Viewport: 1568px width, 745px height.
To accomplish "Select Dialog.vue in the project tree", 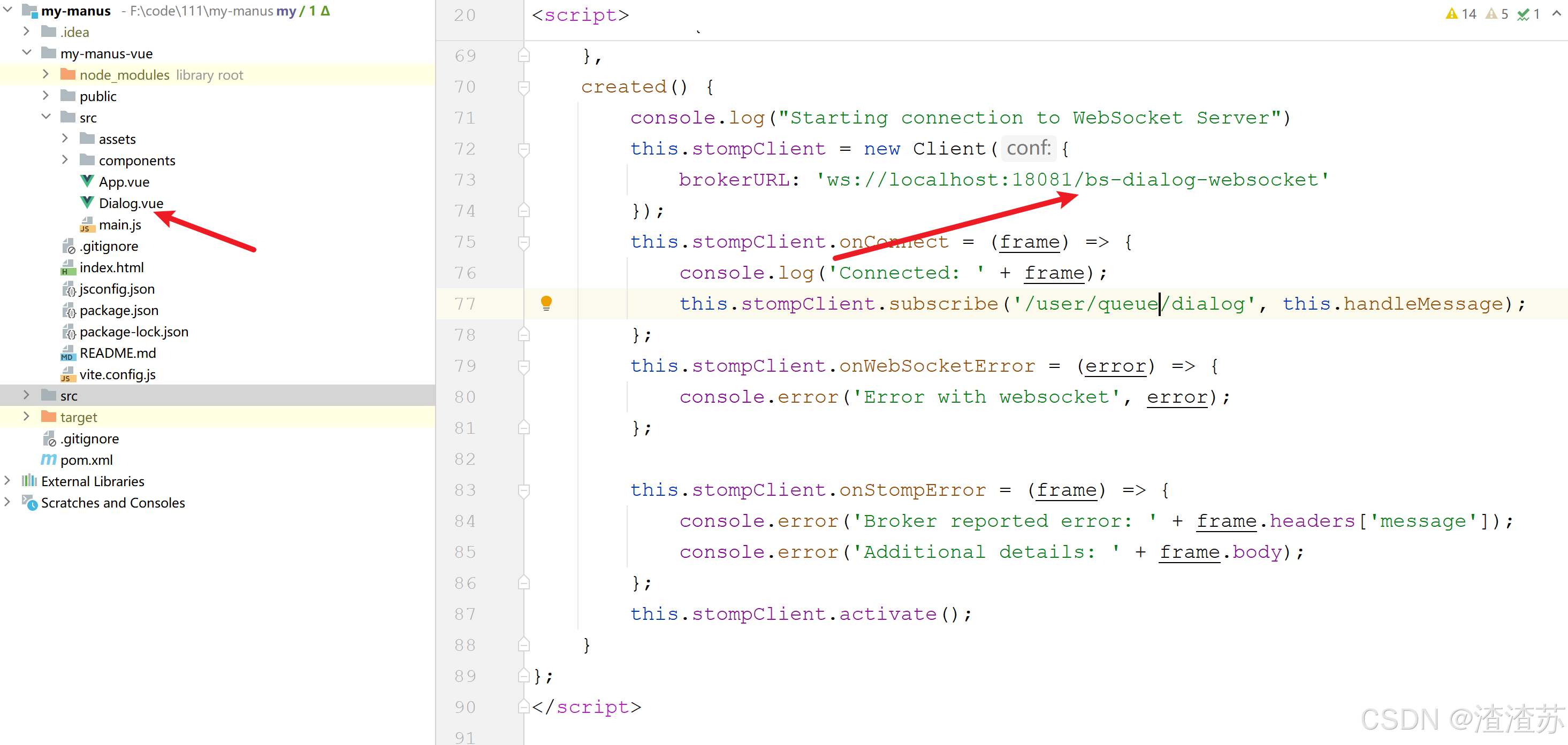I will tap(131, 203).
